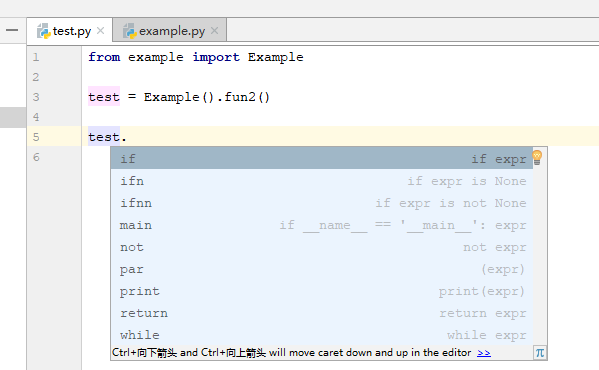The image size is (599, 370).
Task: Select the 'ifnn' completion item
Action: pos(322,203)
